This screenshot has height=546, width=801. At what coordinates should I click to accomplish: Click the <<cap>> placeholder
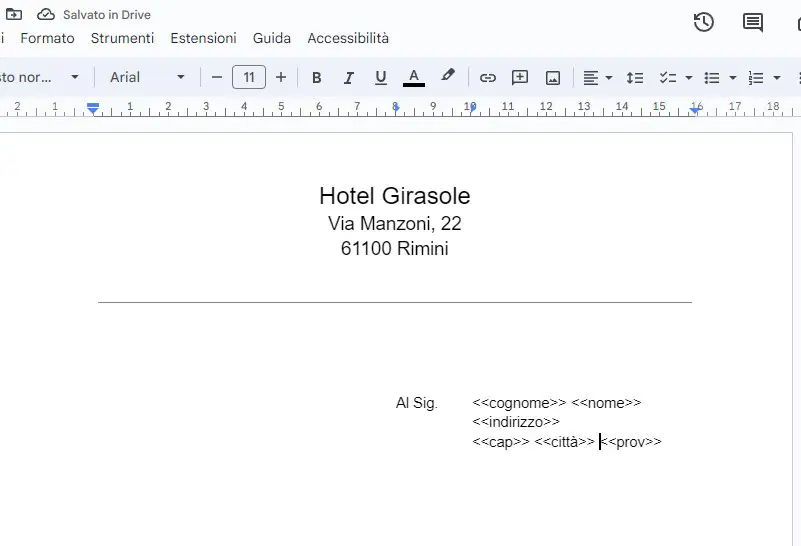pos(501,442)
